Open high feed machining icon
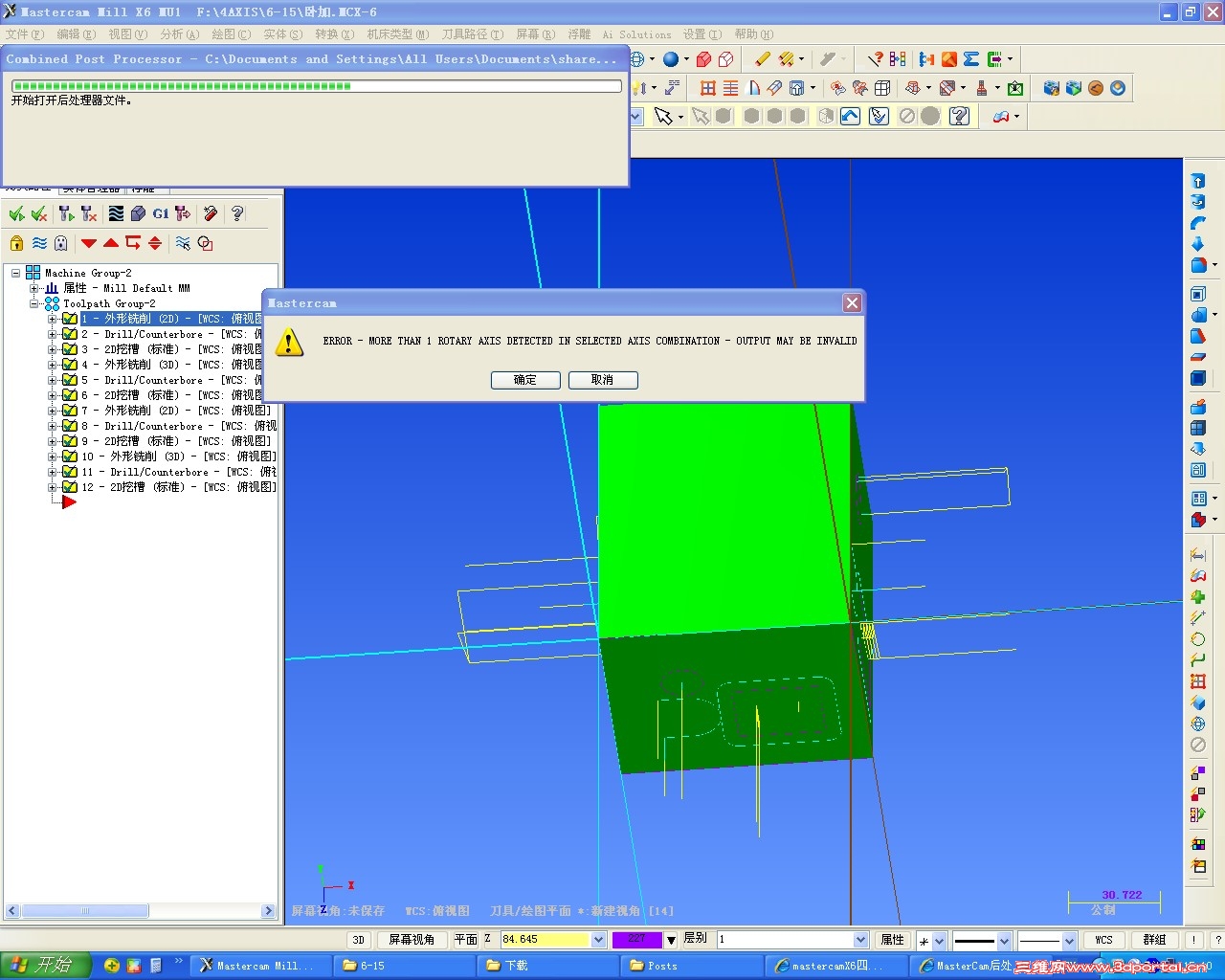This screenshot has width=1225, height=980. [x=183, y=213]
